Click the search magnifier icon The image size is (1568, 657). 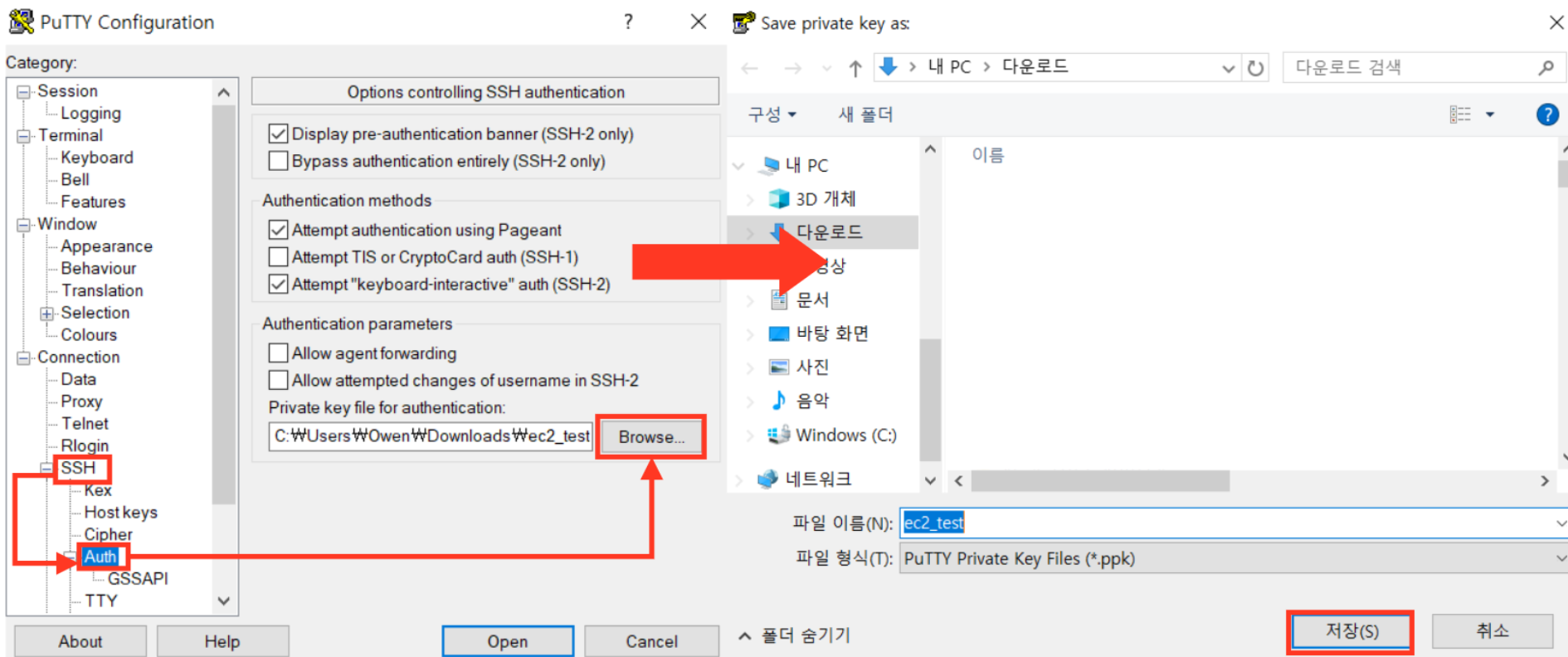1546,67
